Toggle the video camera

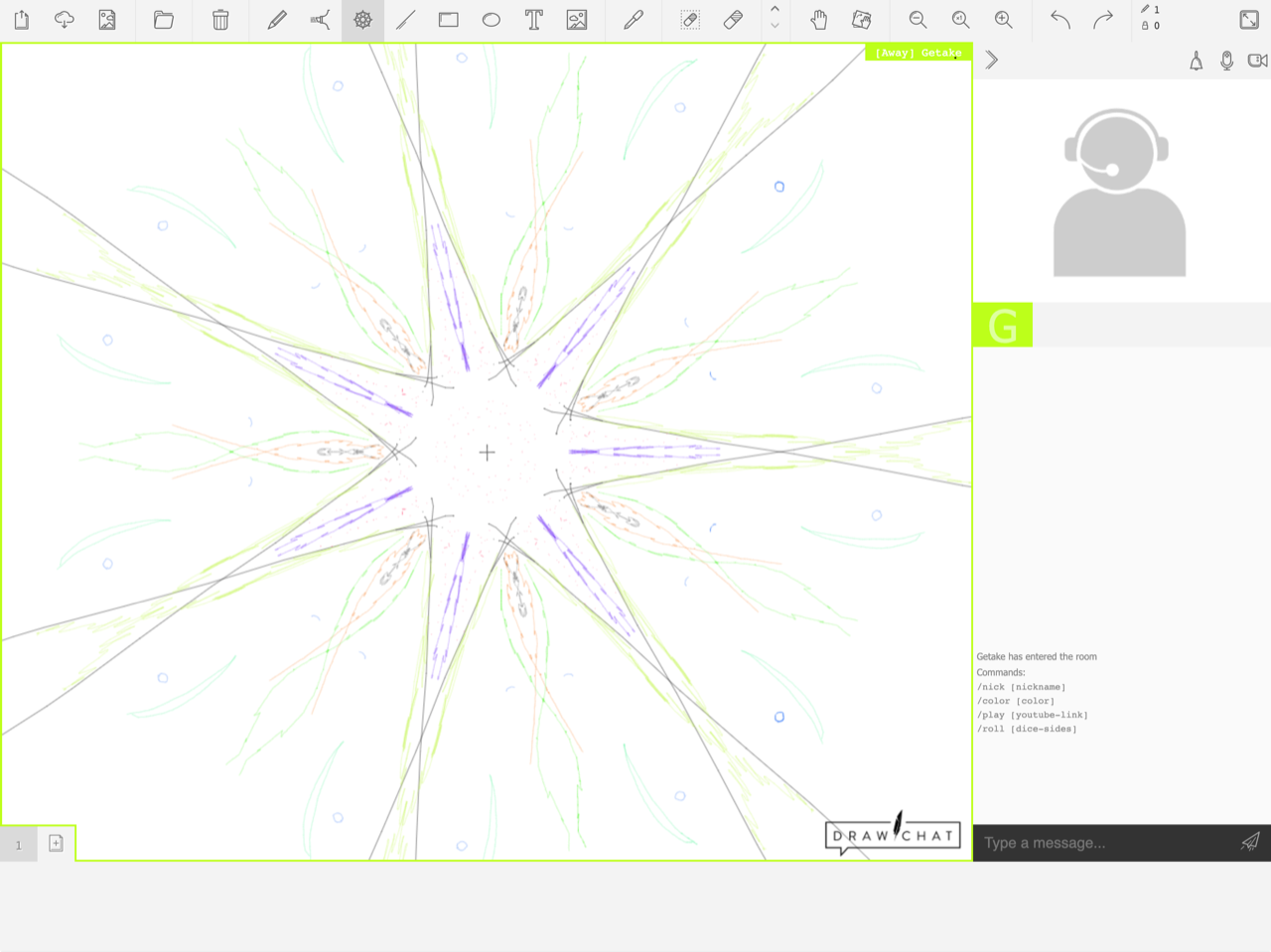pos(1257,62)
